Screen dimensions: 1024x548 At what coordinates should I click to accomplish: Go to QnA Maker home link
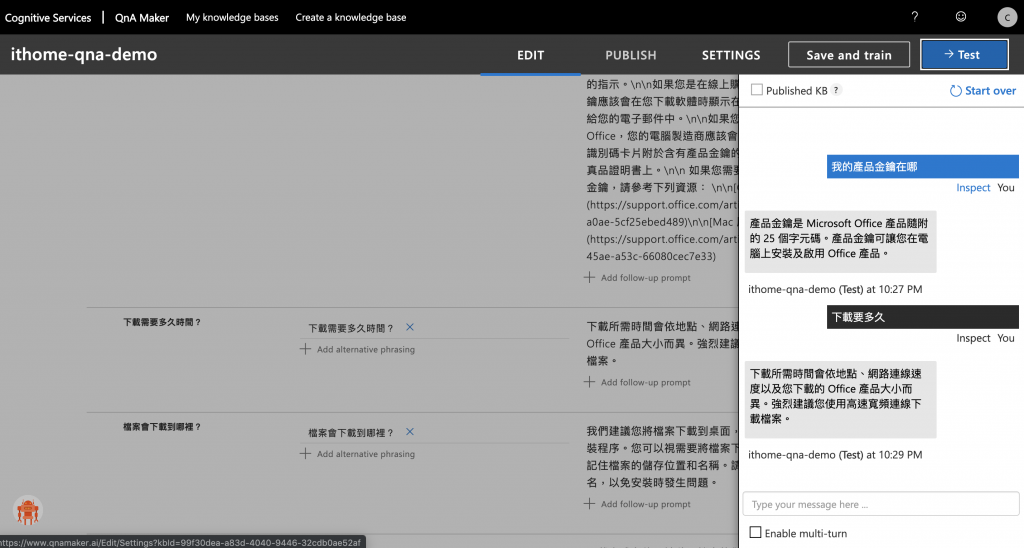pyautogui.click(x=142, y=18)
